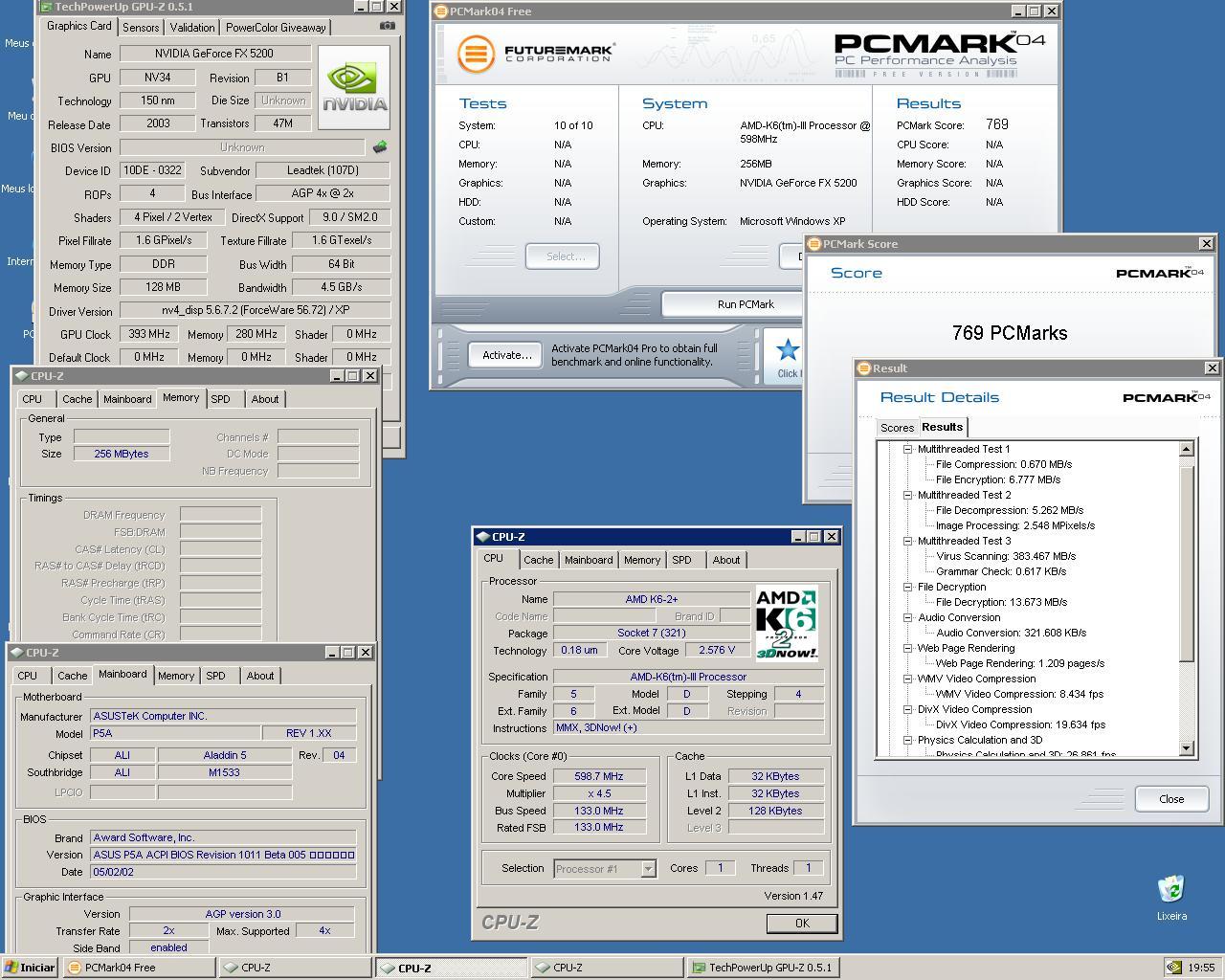The image size is (1225, 980).
Task: Select Grammar Check: 0.617 KB/s row
Action: (1001, 571)
